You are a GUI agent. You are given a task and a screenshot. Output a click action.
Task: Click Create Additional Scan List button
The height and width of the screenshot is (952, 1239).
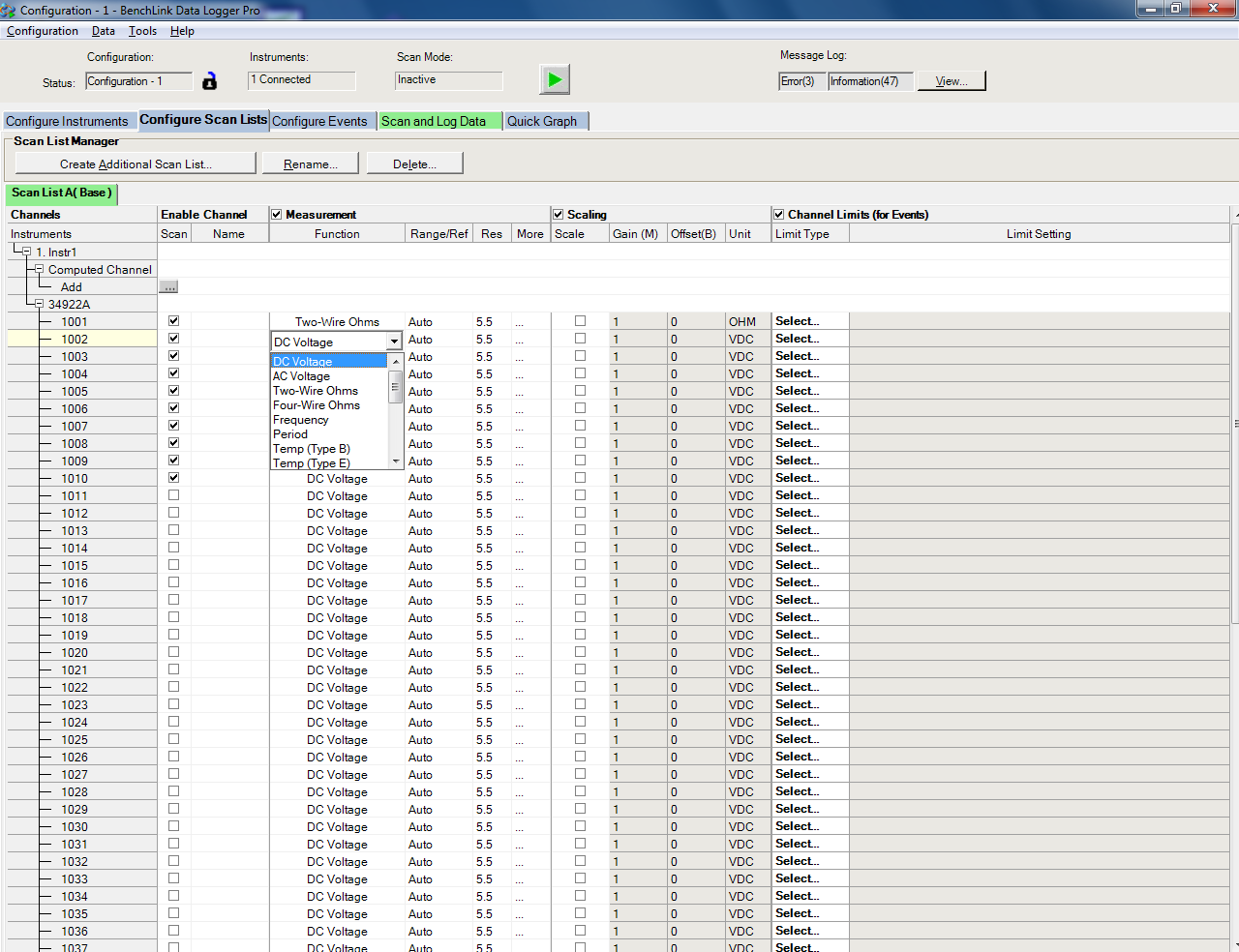136,164
